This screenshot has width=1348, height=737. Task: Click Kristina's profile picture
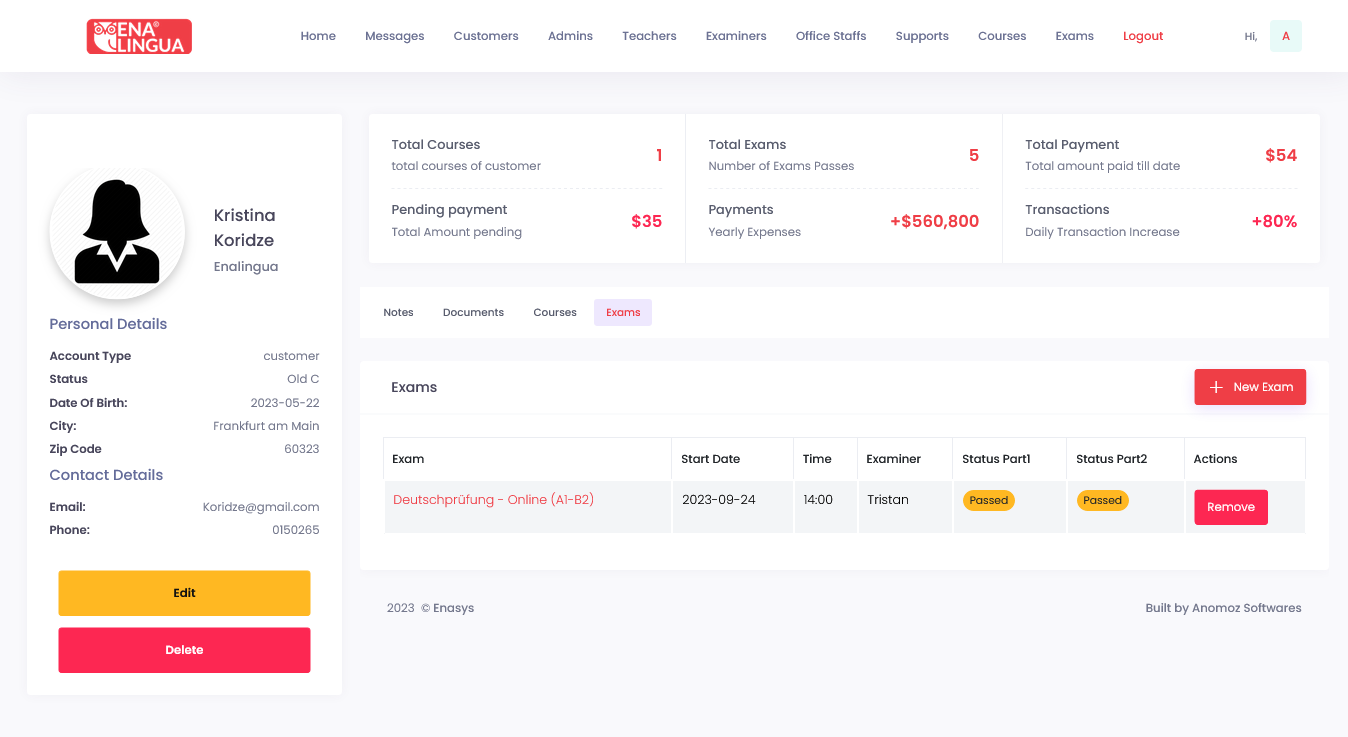pos(116,230)
